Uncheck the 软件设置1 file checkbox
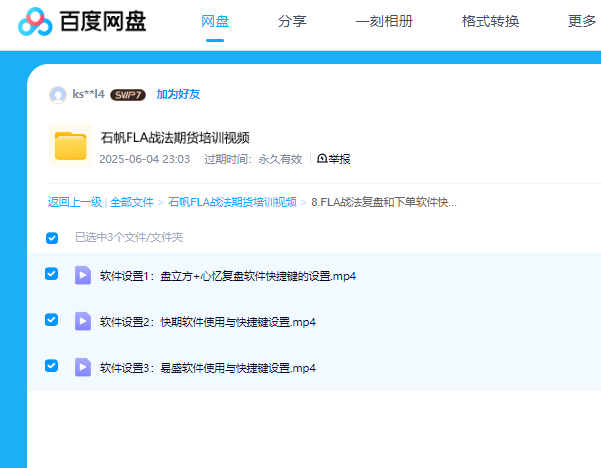The width and height of the screenshot is (601, 468). pos(52,274)
